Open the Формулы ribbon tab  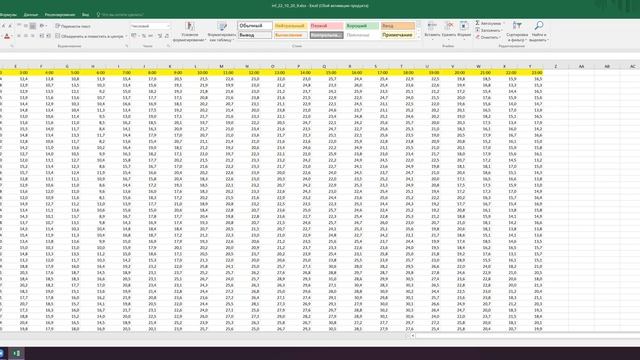click(8, 14)
